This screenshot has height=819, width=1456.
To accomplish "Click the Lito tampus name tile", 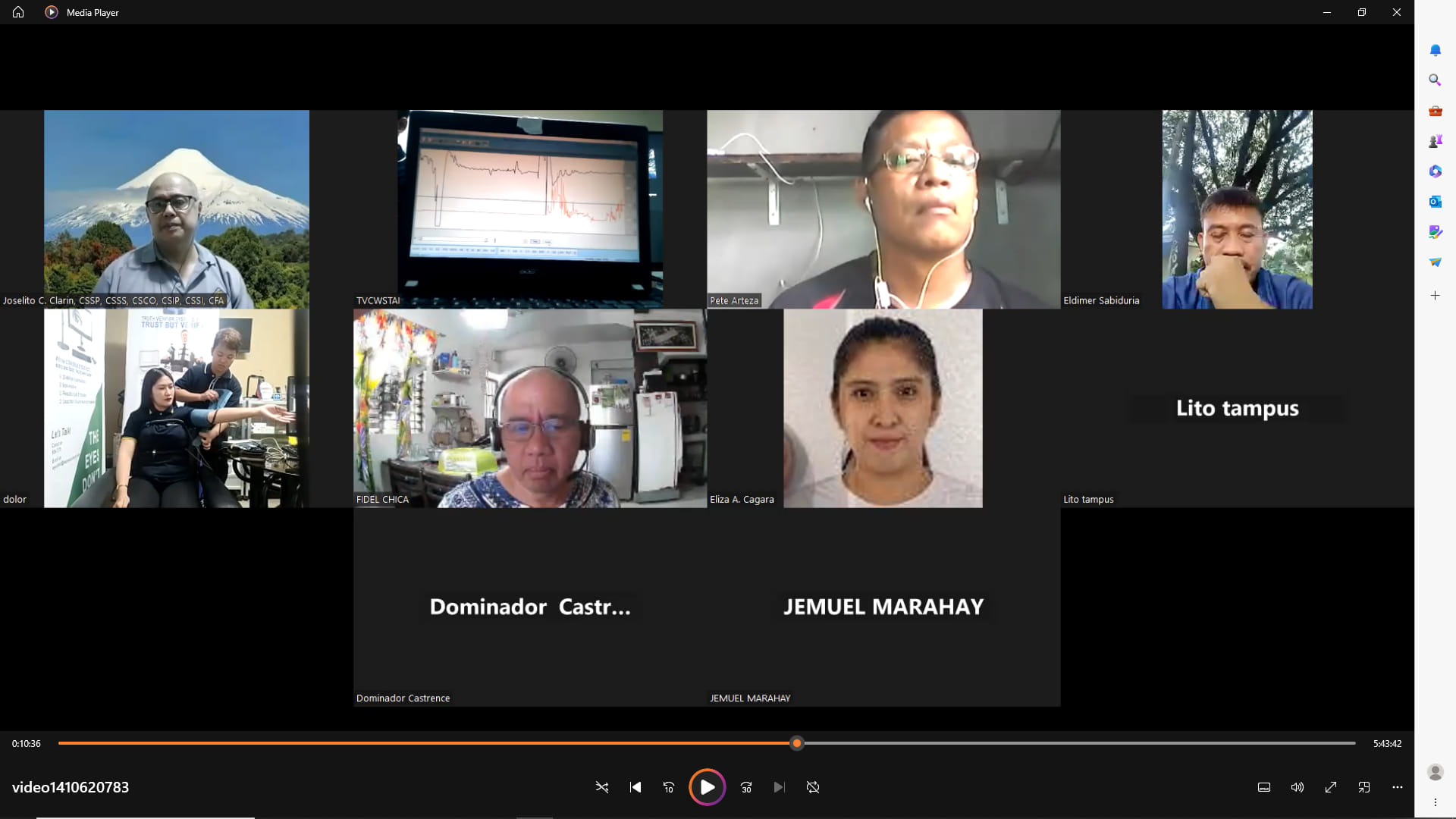I will 1237,408.
